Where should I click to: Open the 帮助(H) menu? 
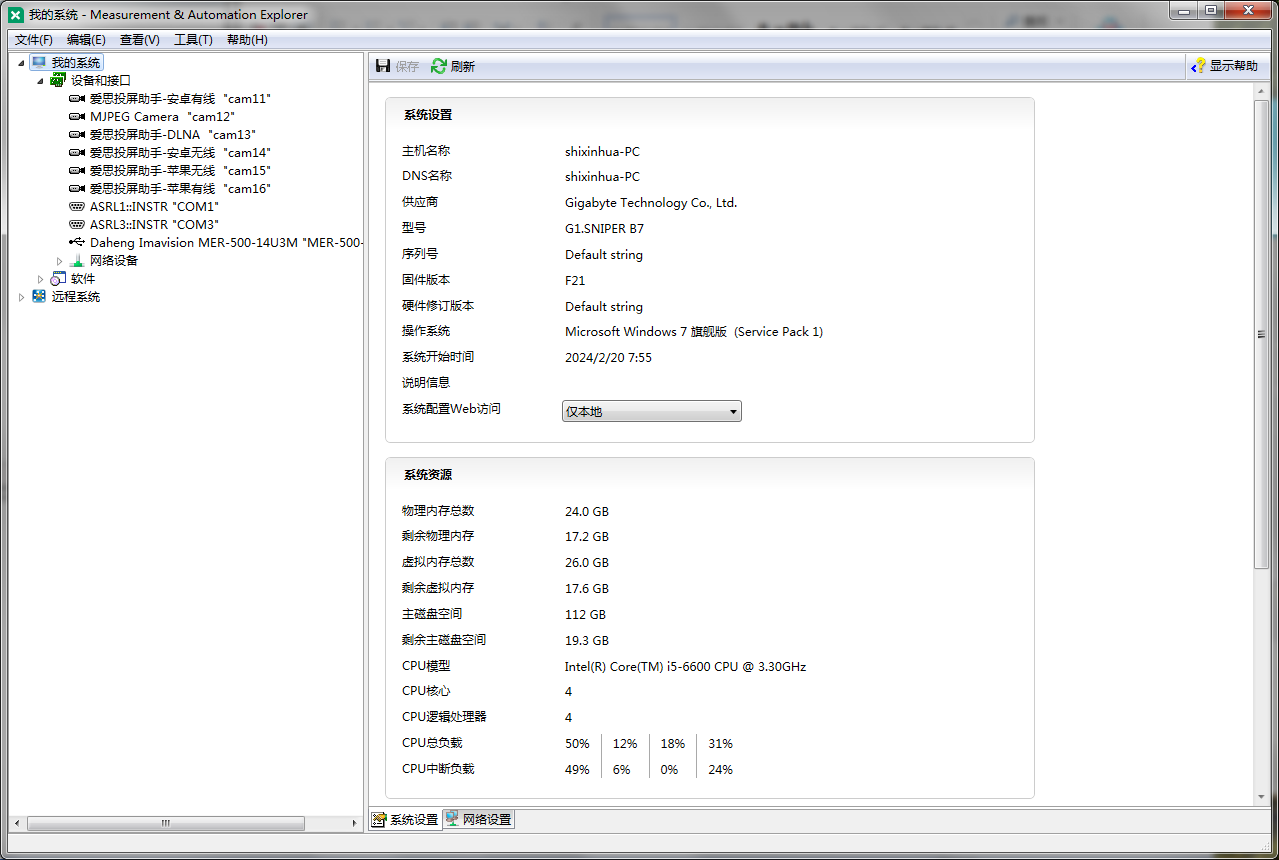click(x=247, y=40)
